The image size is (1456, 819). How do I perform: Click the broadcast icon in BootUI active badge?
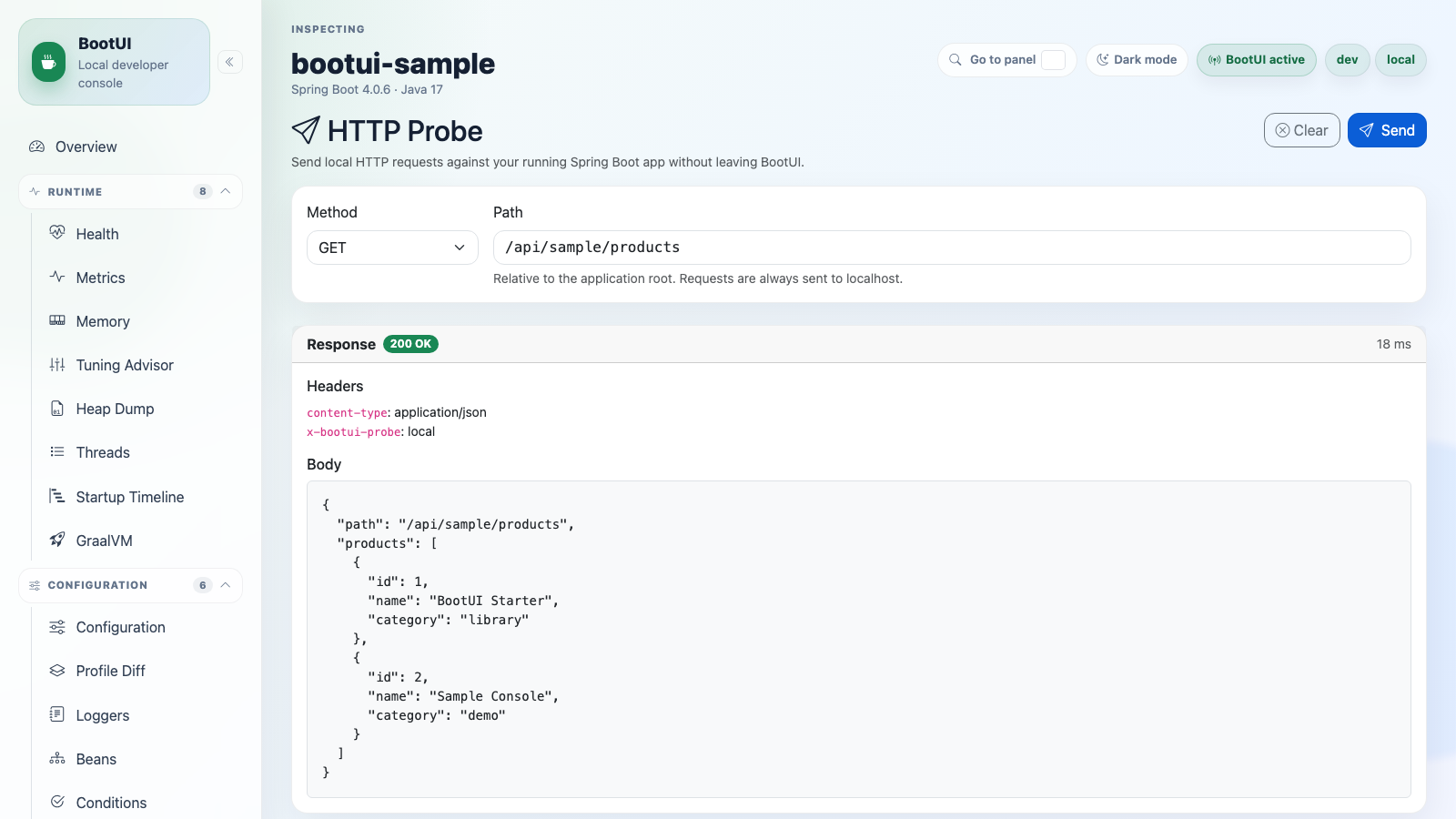[x=1215, y=60]
